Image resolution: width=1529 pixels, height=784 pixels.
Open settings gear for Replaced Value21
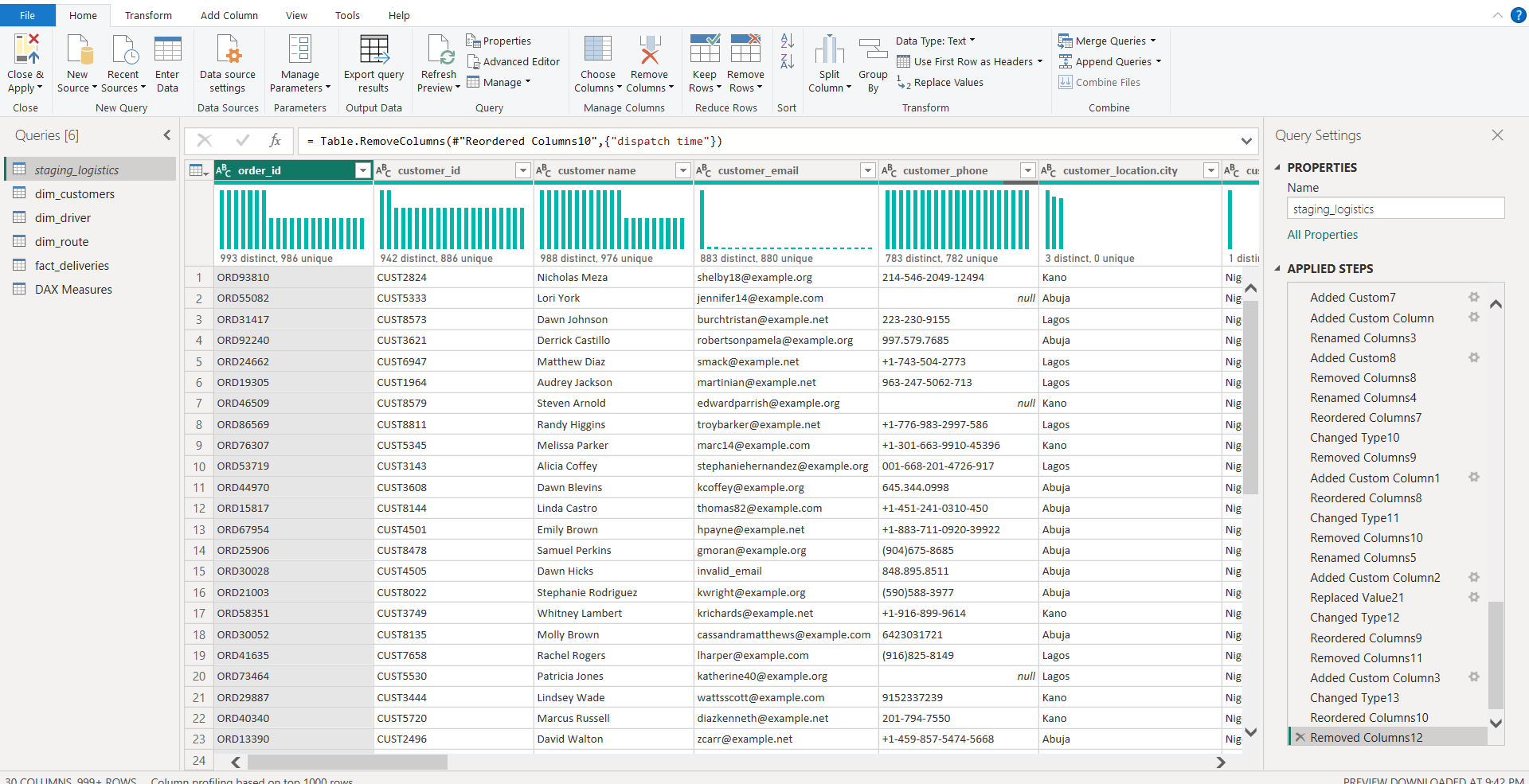tap(1474, 597)
